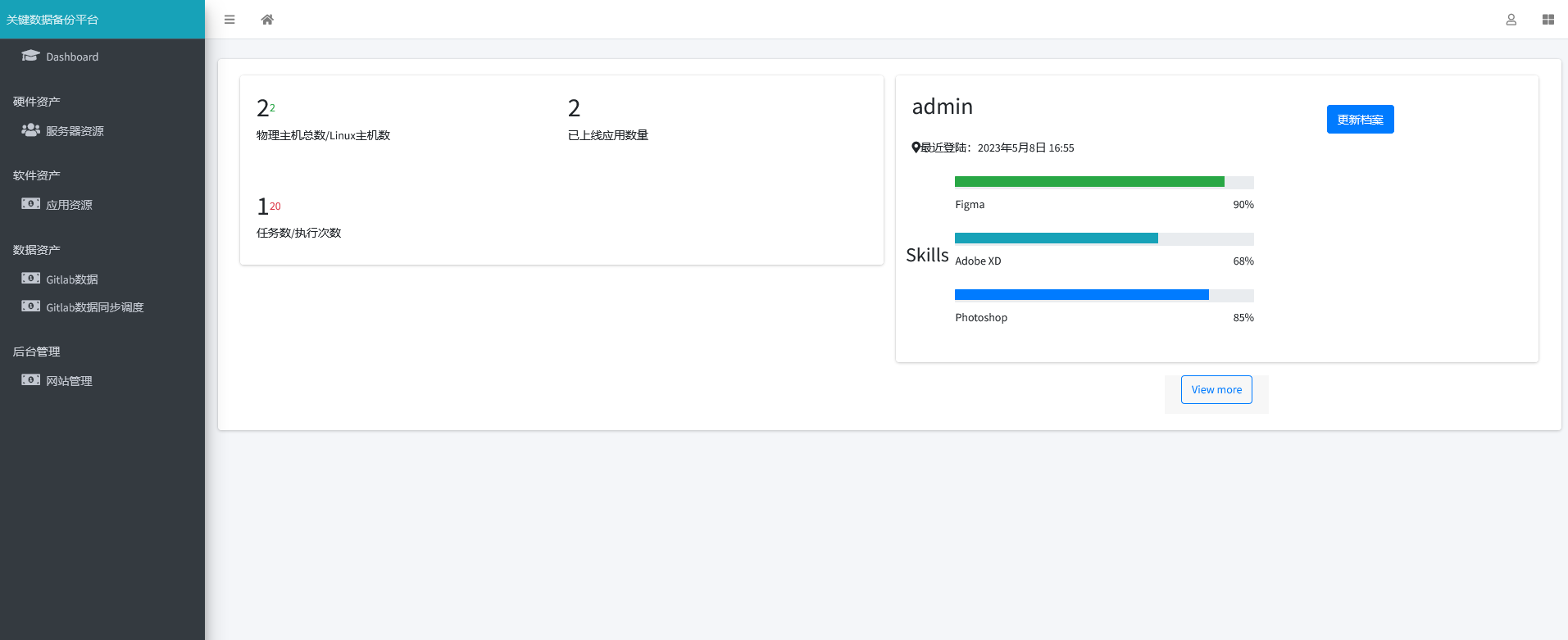Screen dimensions: 1568x640
Task: Open Dashboard in the sidebar
Action: 102,57
